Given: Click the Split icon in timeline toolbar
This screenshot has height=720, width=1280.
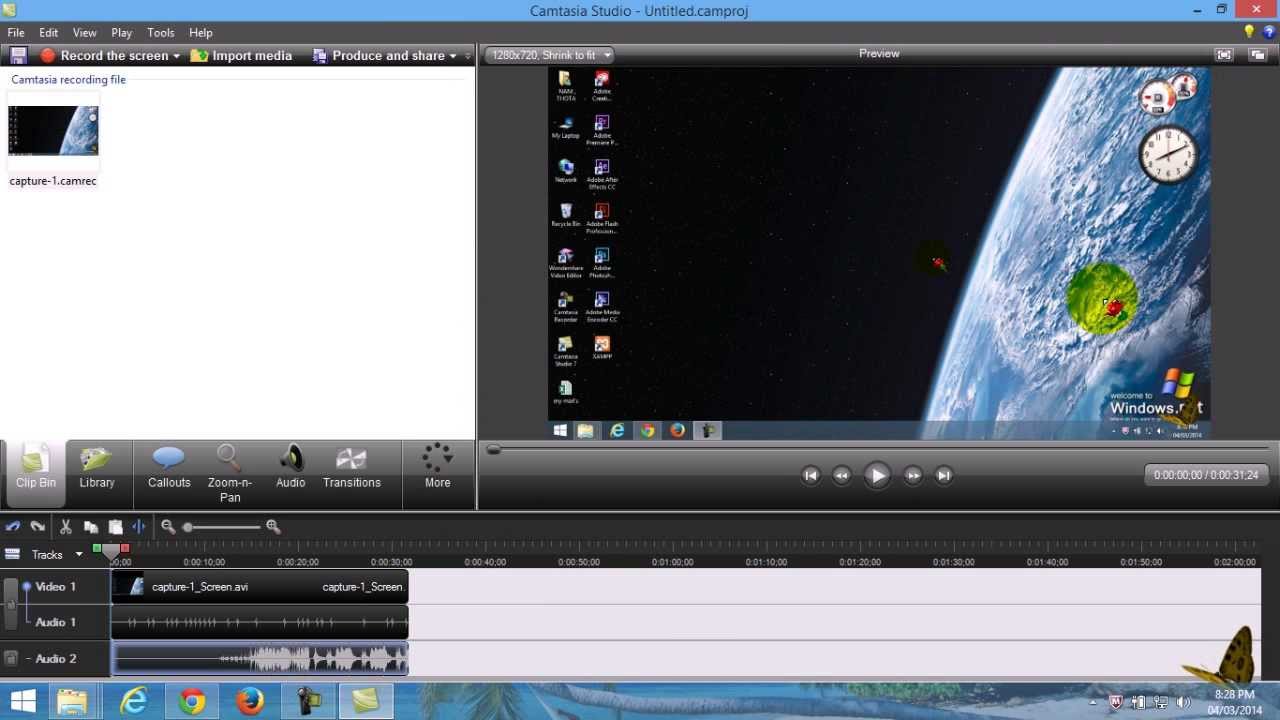Looking at the screenshot, I should (x=139, y=527).
